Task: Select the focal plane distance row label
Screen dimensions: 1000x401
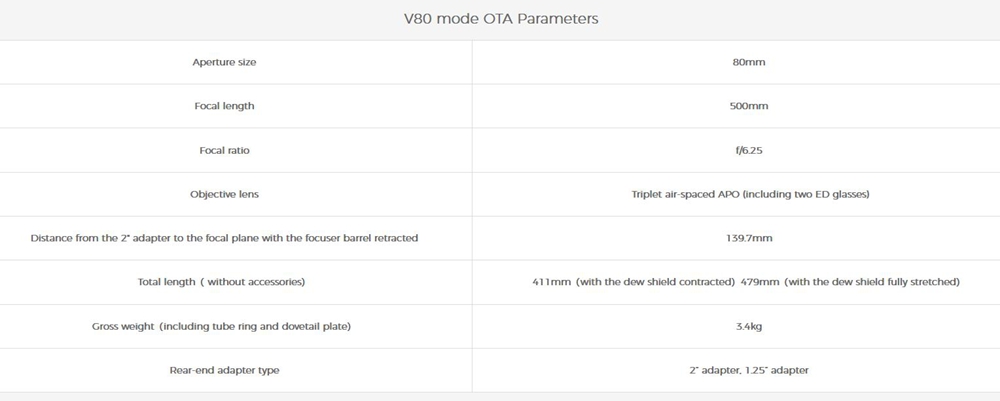Action: point(224,238)
